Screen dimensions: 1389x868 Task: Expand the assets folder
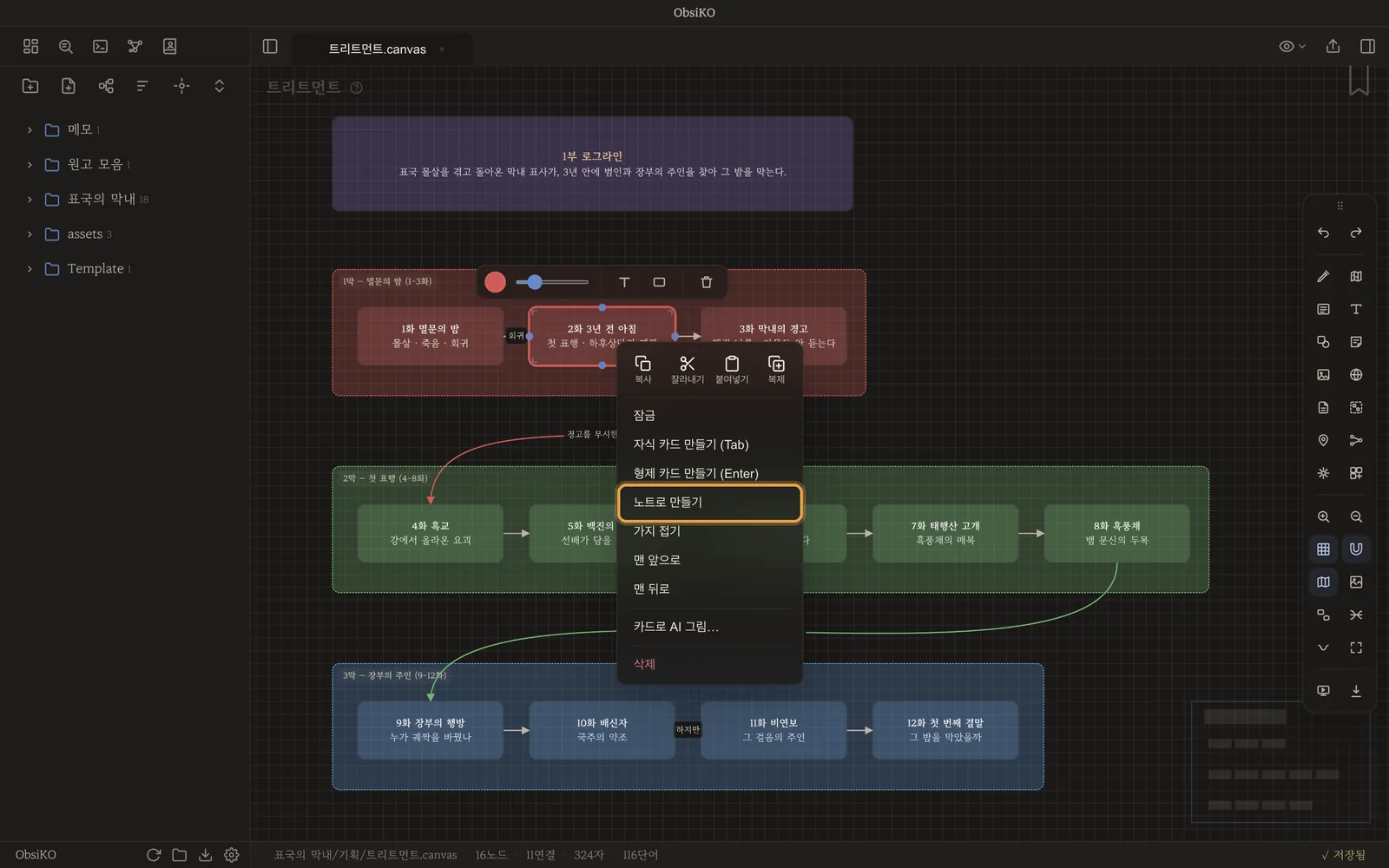tap(30, 234)
